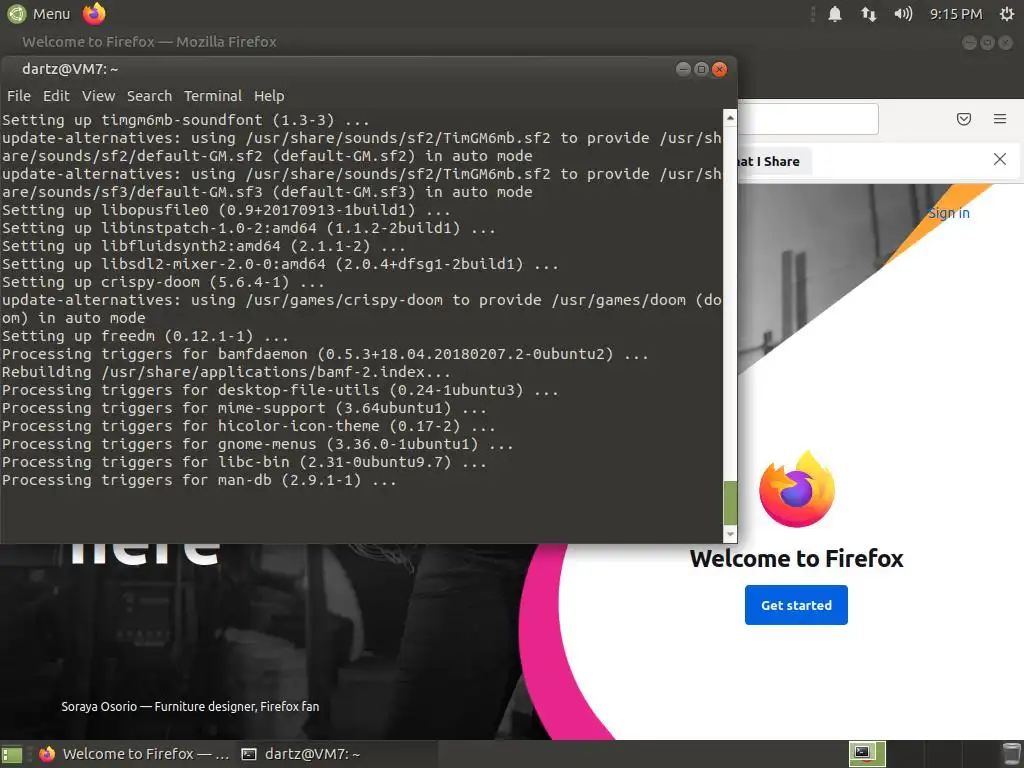Open the network connections indicator
1024x768 pixels.
(869, 14)
